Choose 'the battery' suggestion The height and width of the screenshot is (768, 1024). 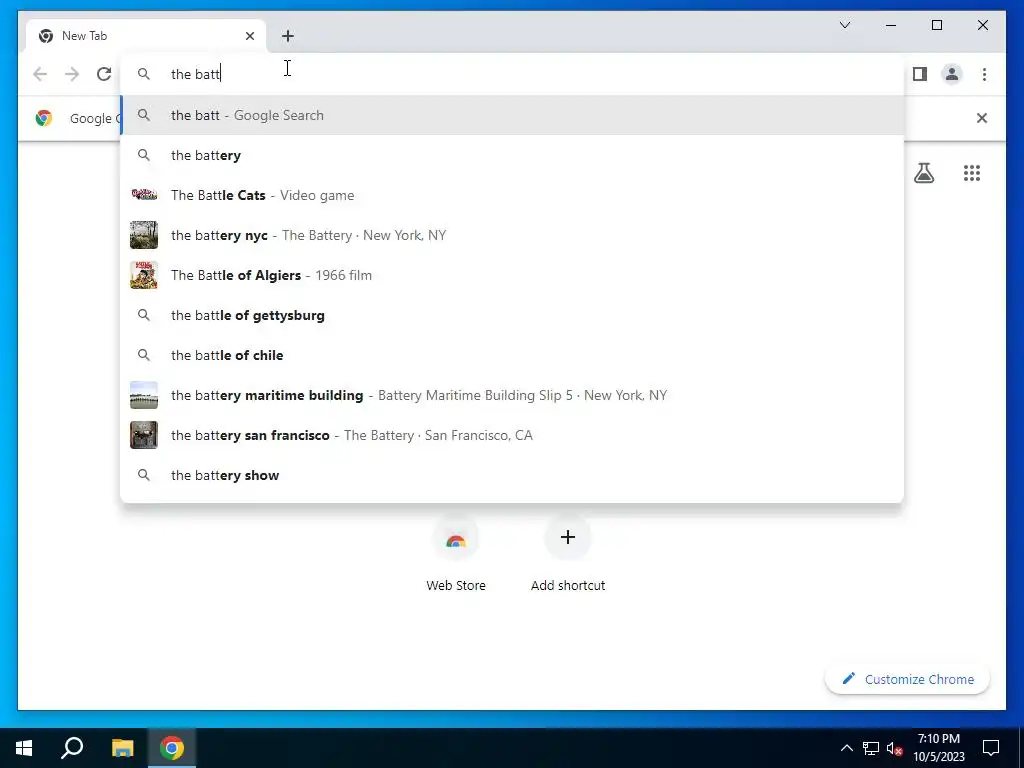coord(512,155)
